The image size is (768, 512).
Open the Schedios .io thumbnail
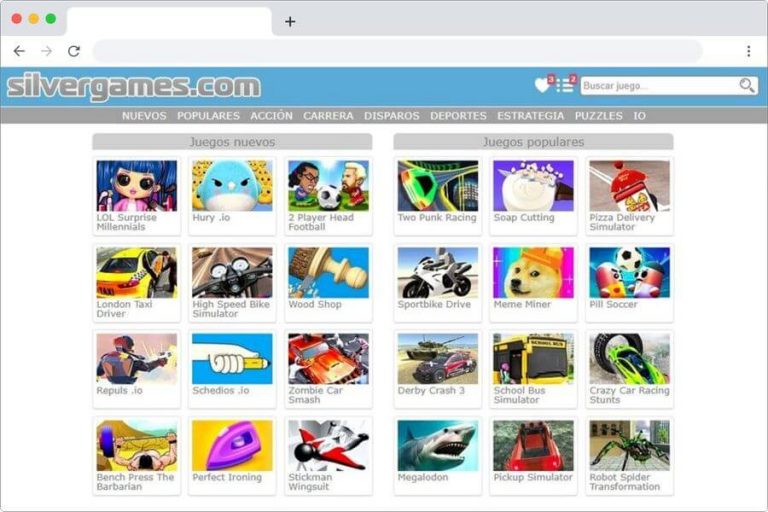coord(232,359)
